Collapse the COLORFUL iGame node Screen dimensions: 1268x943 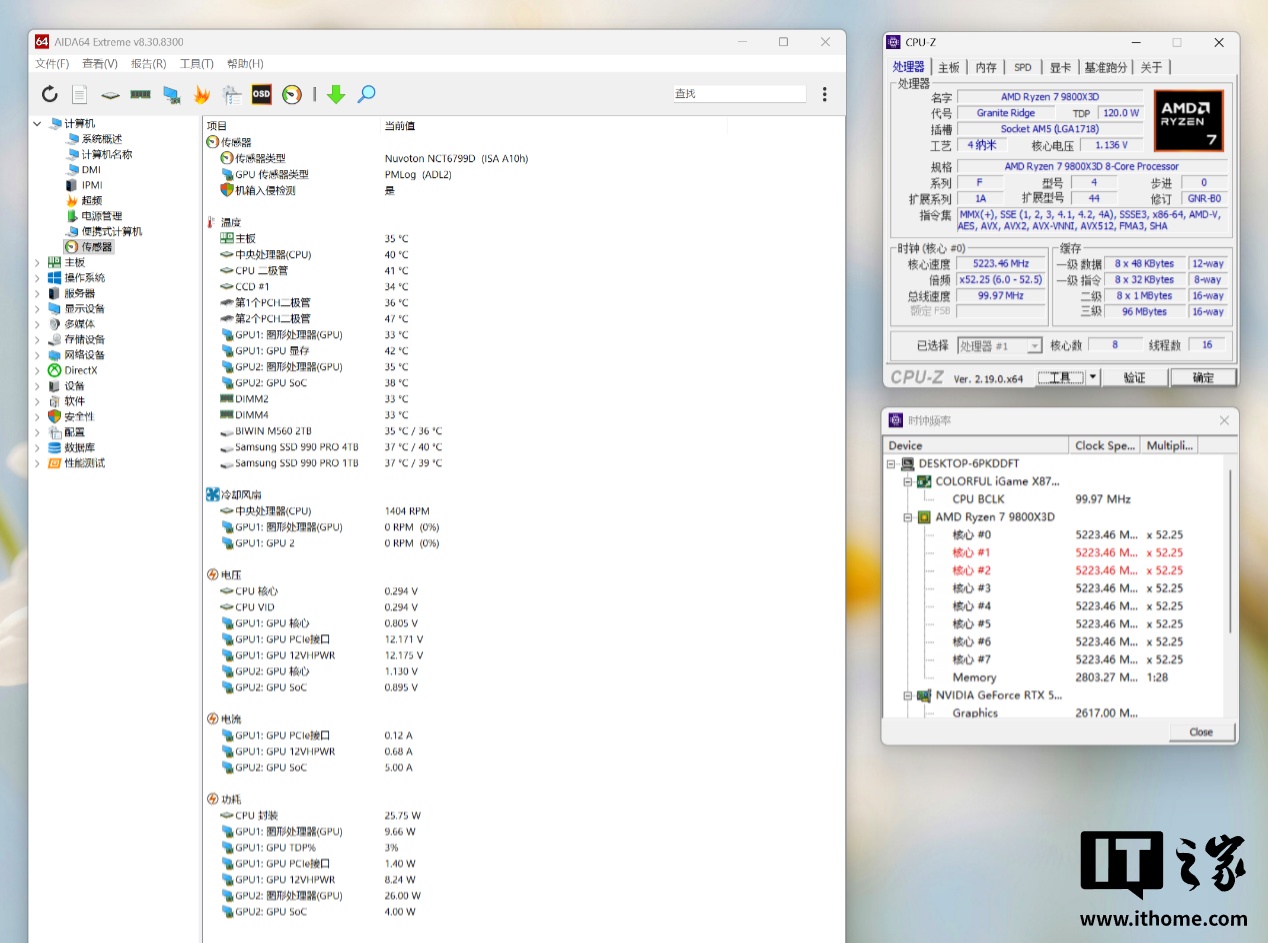[x=908, y=481]
